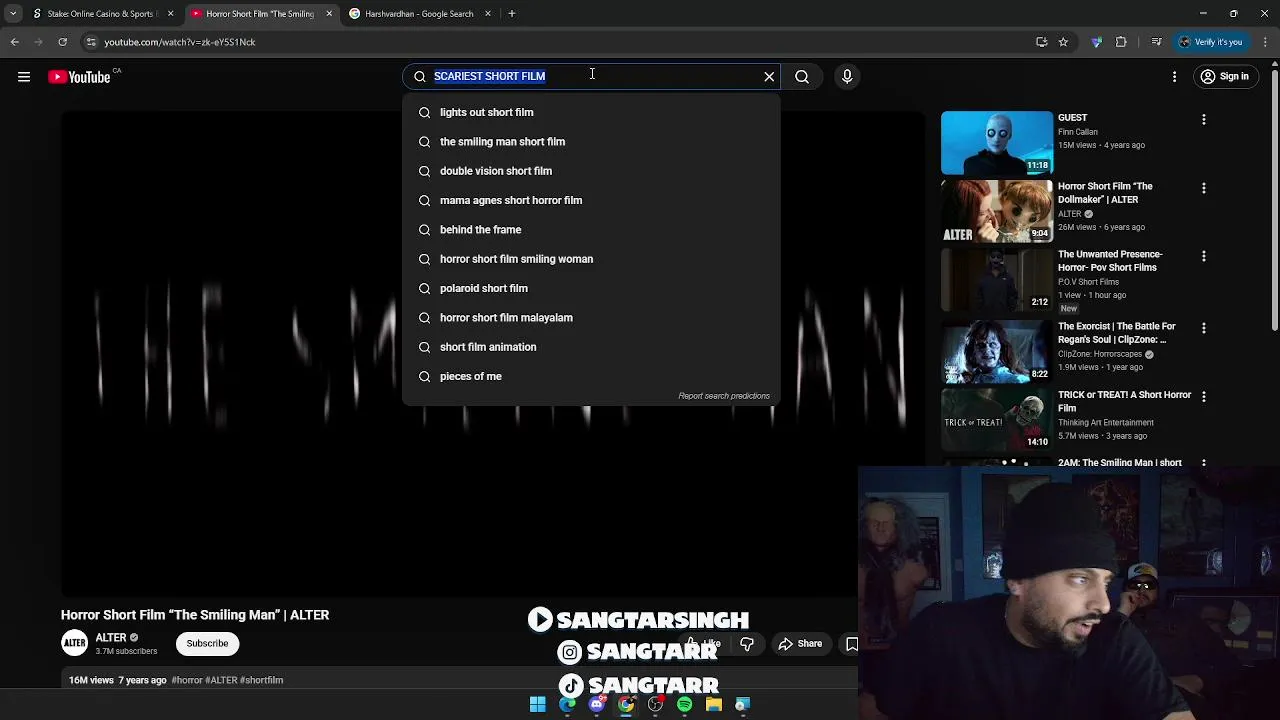Submit search with the magnifier button
This screenshot has height=720, width=1280.
(x=802, y=76)
